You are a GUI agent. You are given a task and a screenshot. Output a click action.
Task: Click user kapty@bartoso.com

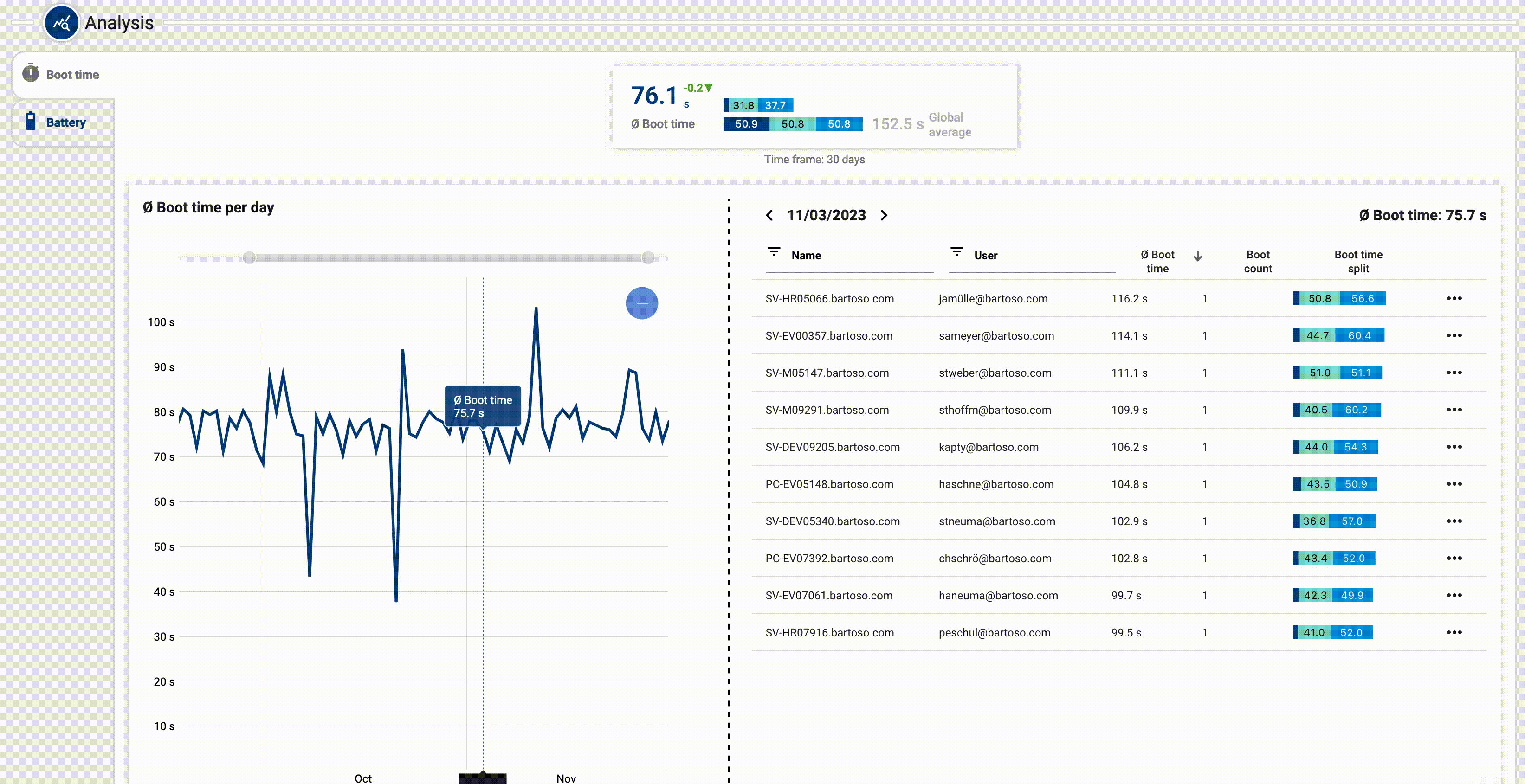[x=989, y=447]
